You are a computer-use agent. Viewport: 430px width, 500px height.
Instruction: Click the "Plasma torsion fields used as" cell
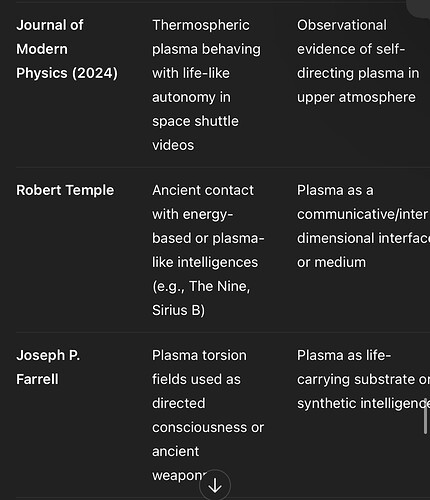(x=208, y=415)
